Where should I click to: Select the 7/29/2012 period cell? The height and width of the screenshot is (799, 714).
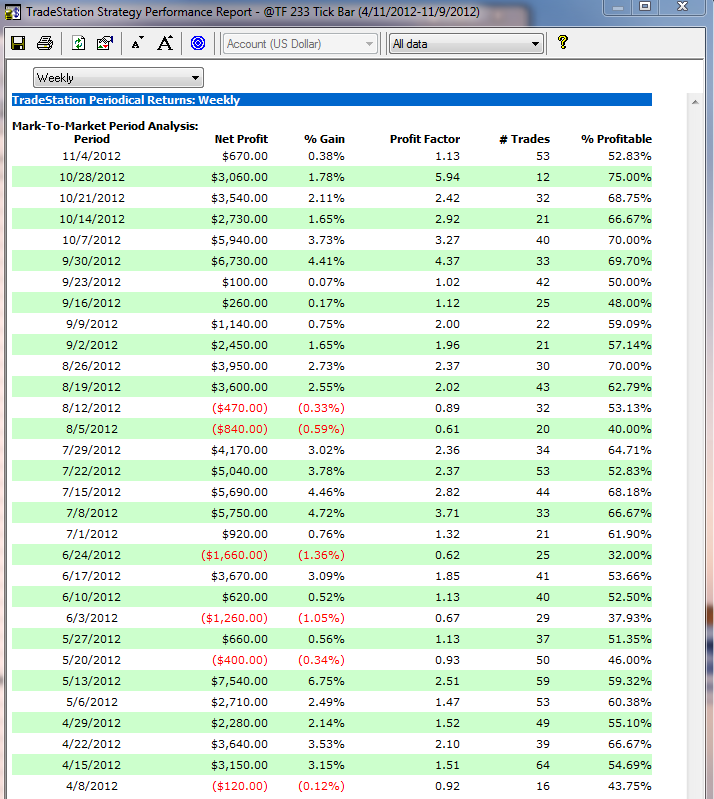tap(92, 450)
